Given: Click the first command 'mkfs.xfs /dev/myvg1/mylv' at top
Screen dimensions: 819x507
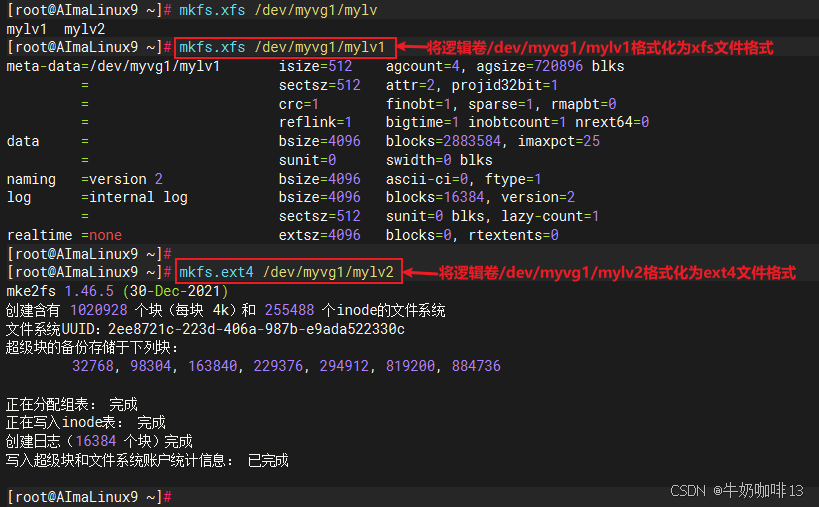Looking at the screenshot, I should pos(278,10).
